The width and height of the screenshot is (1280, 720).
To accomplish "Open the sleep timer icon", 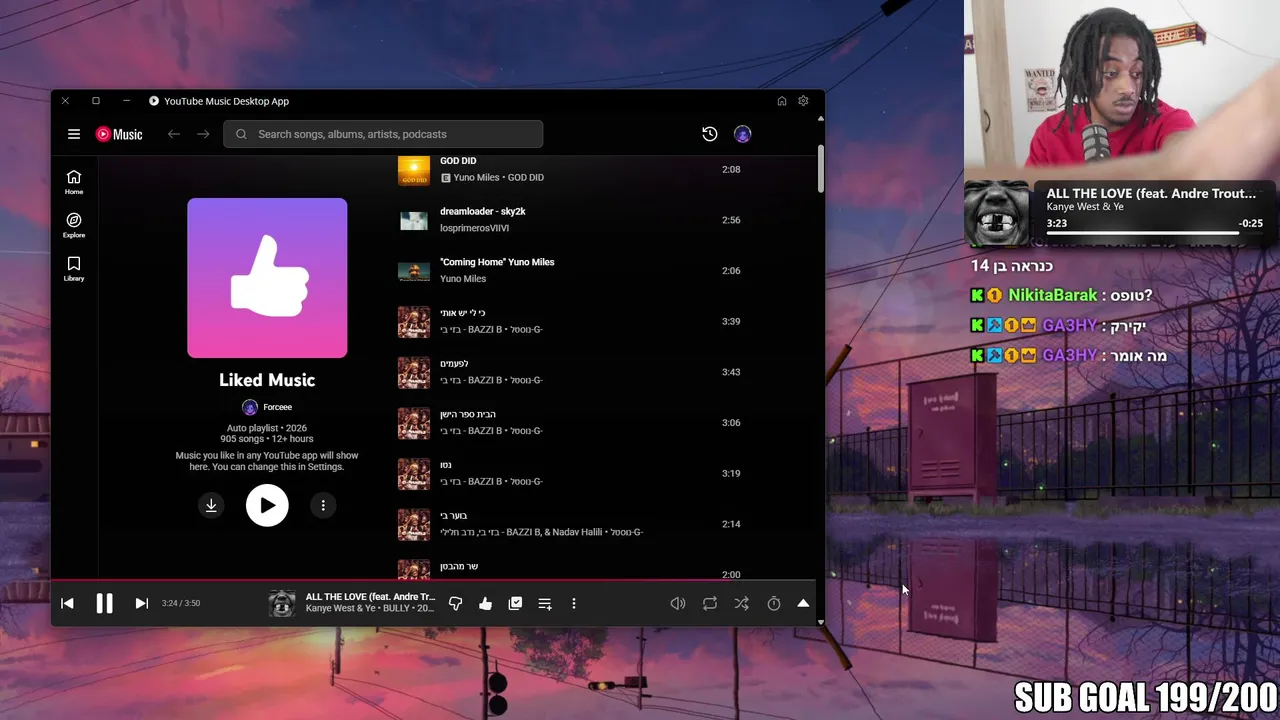I will 774,603.
